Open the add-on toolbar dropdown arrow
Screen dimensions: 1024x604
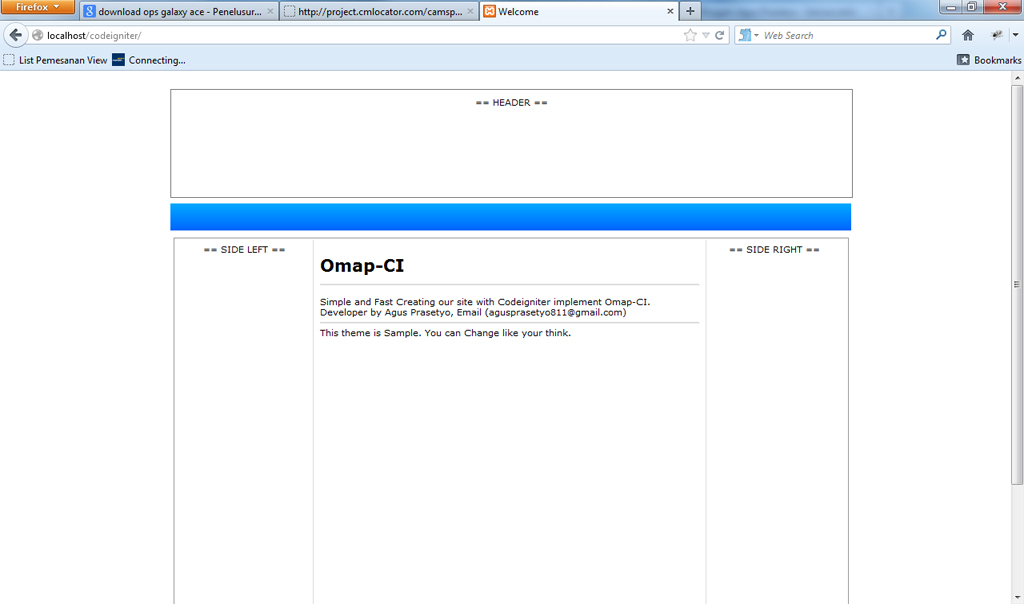[1015, 35]
